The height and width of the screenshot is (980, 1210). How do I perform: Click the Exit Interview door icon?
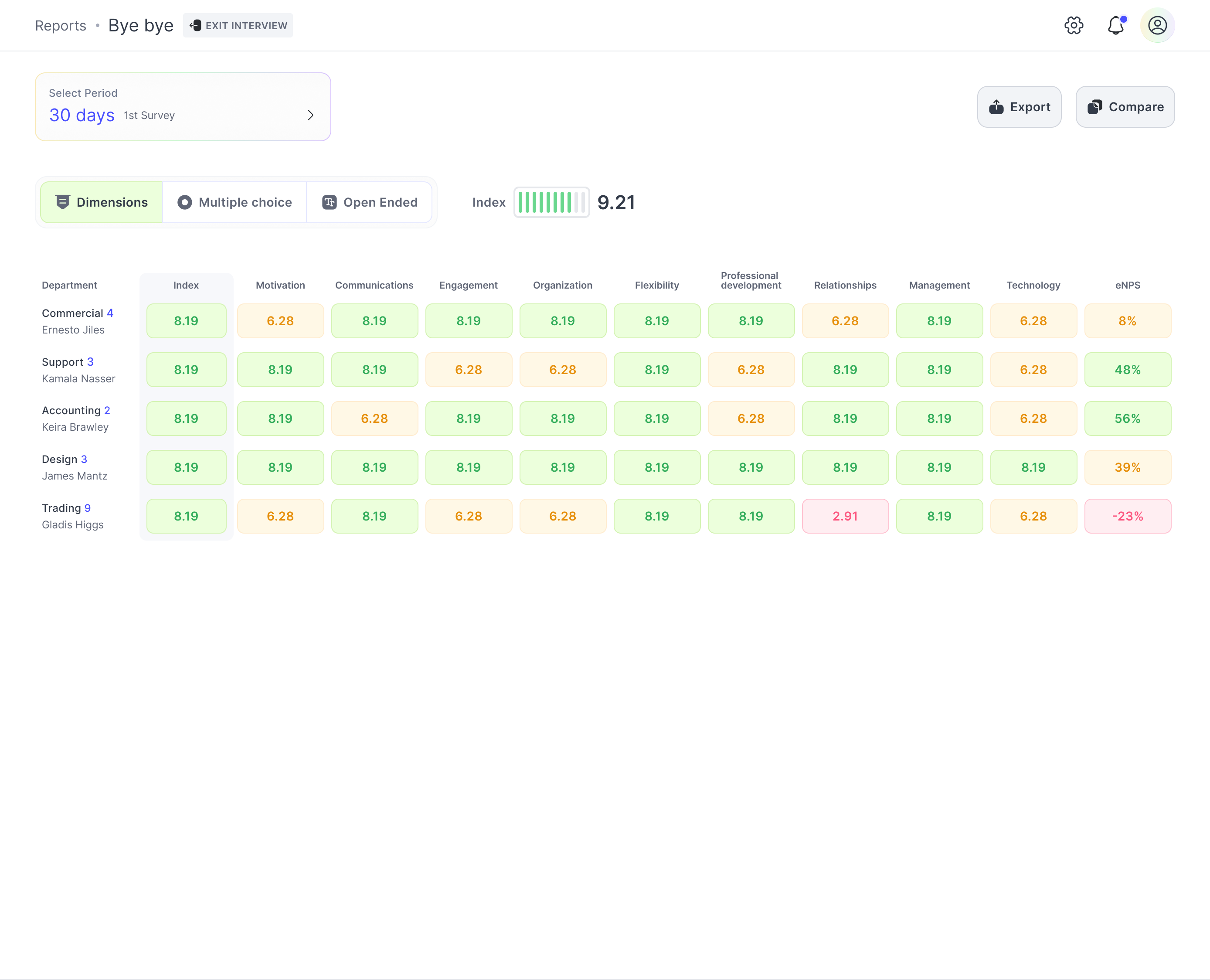195,25
